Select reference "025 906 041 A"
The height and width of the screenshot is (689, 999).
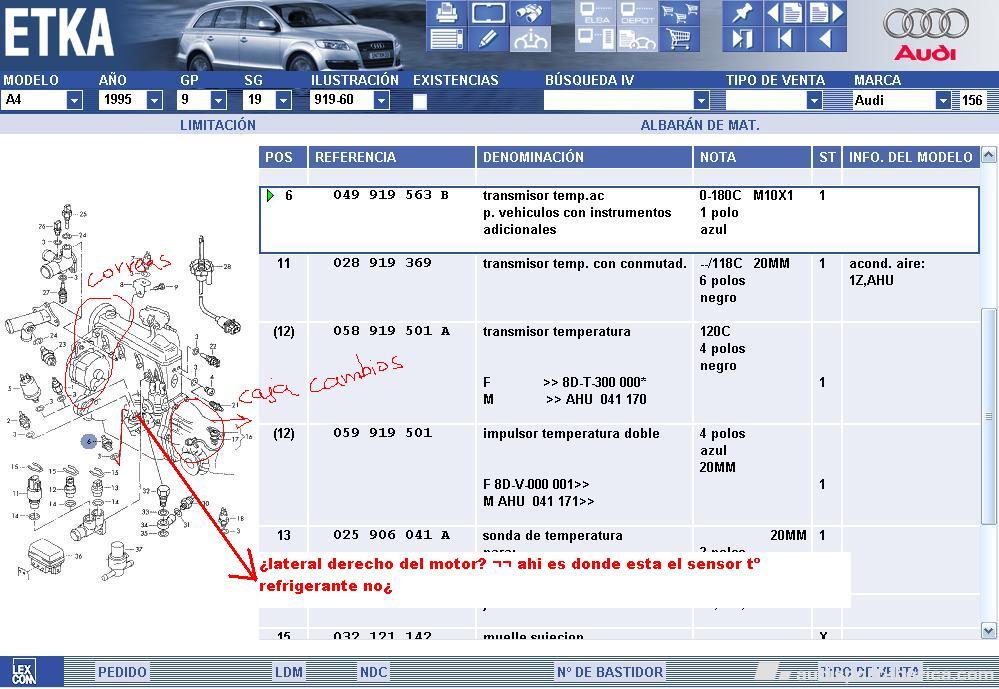click(391, 535)
